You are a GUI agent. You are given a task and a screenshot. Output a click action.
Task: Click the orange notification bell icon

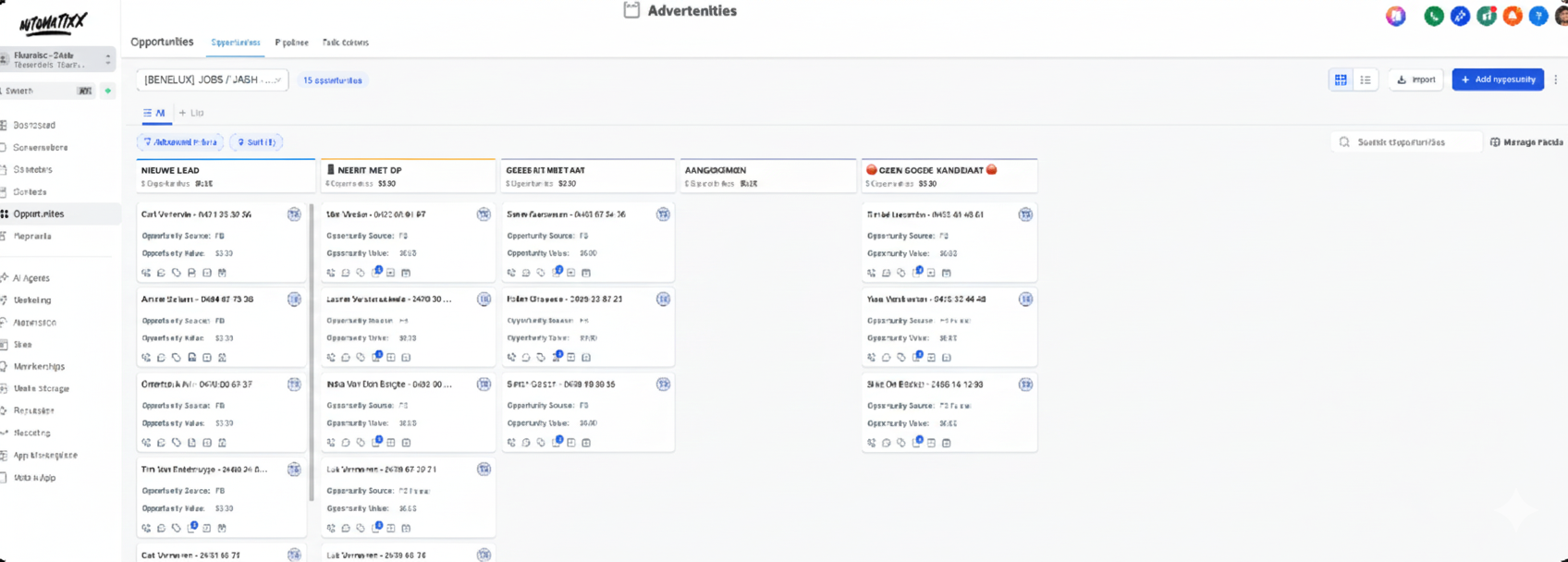coord(1513,16)
